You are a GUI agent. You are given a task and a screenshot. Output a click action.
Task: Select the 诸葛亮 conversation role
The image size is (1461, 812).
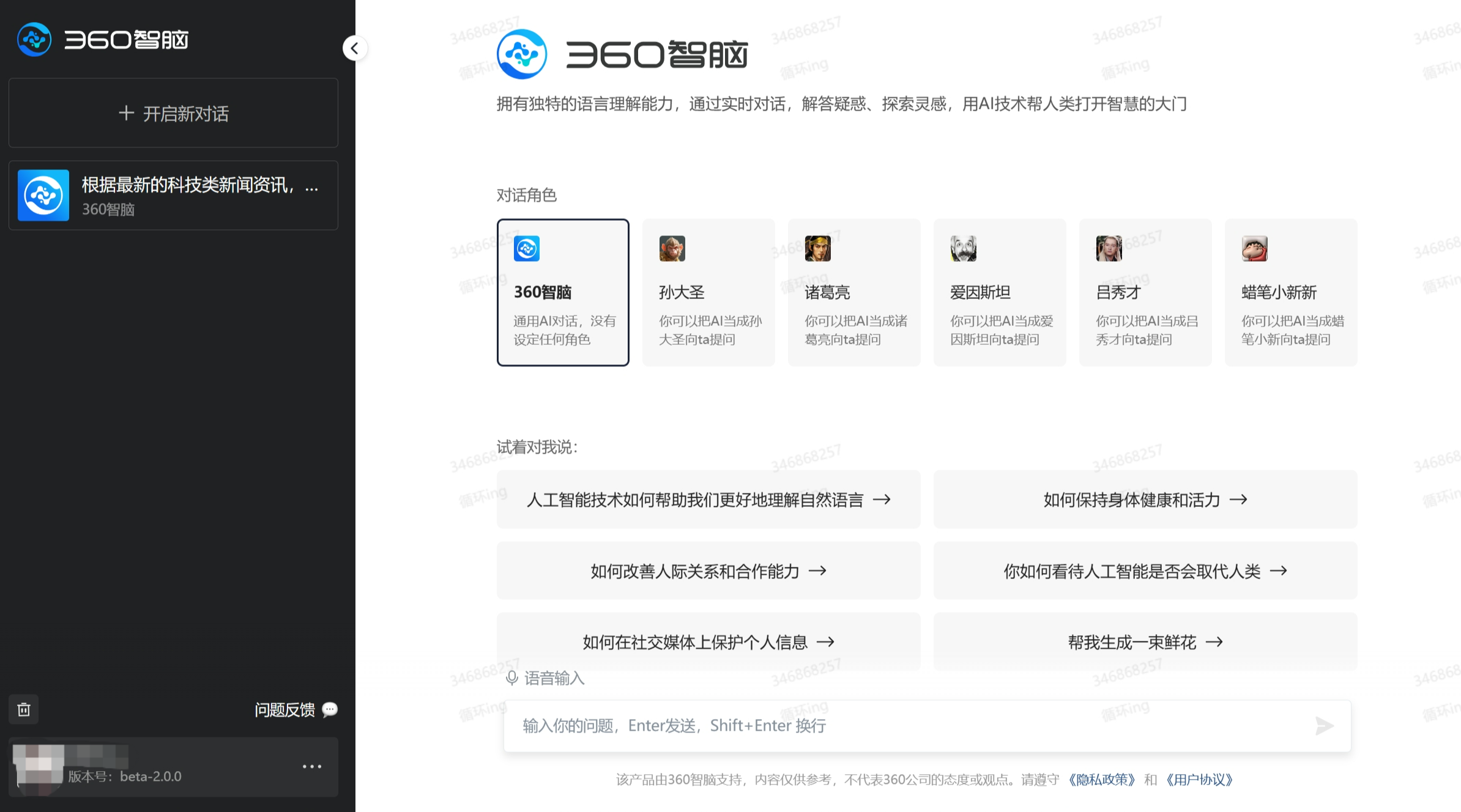pyautogui.click(x=853, y=293)
